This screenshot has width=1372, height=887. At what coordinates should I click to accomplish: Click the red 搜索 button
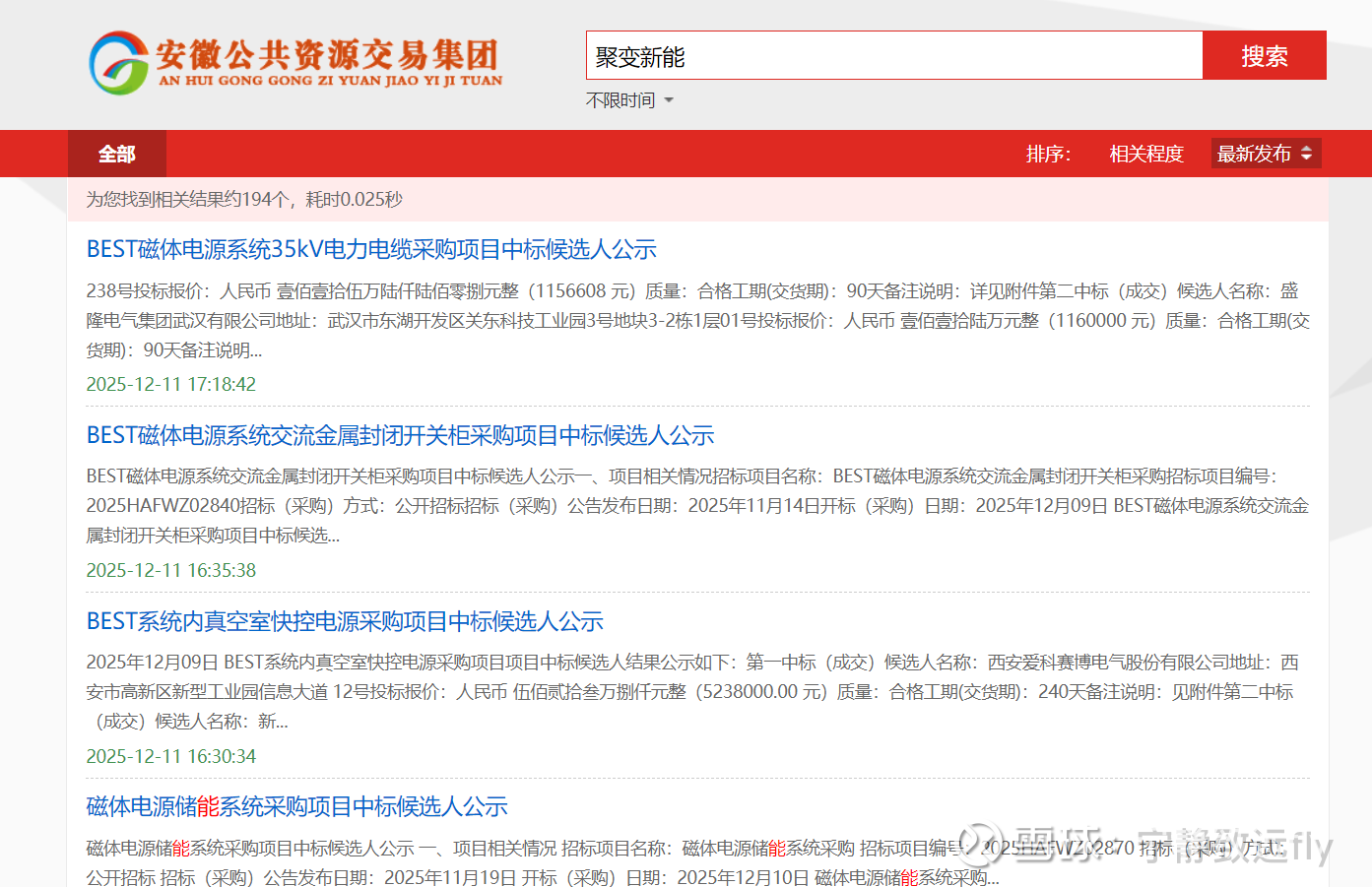click(x=1265, y=55)
